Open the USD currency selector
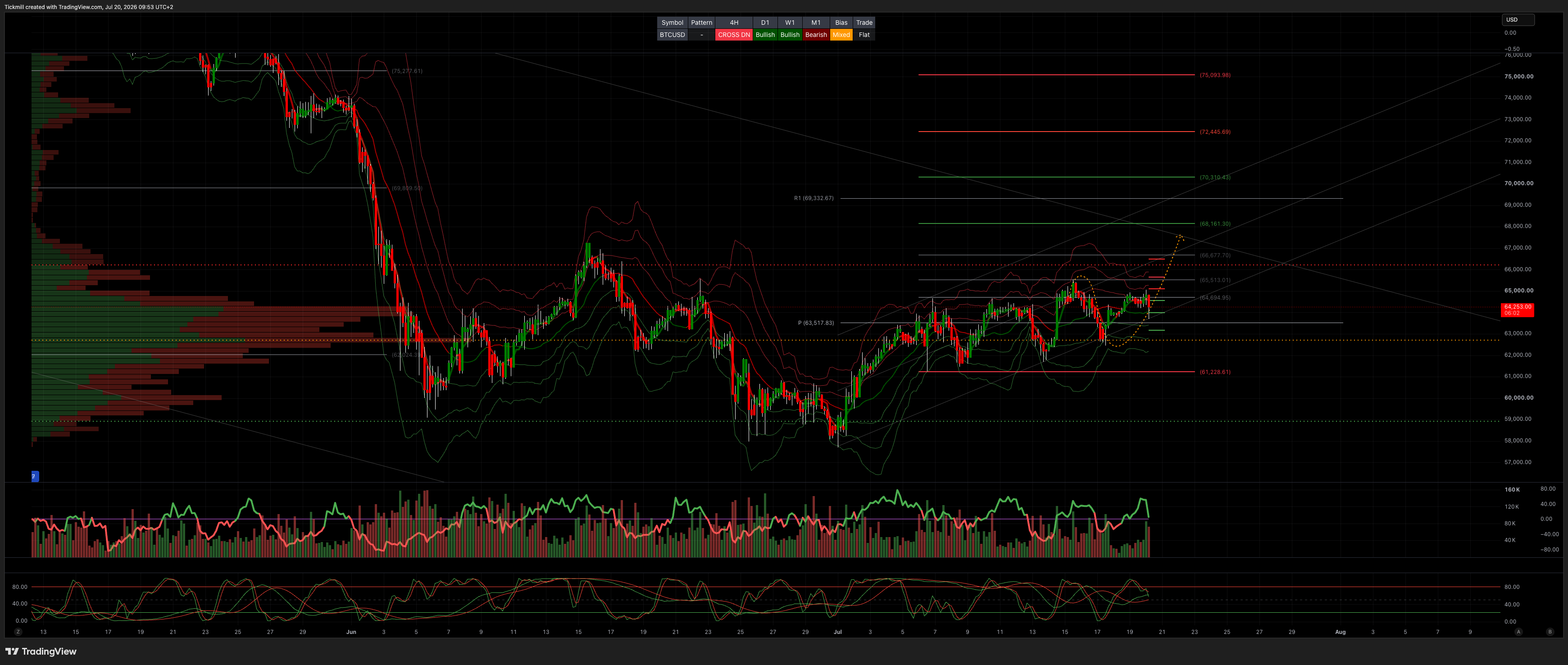1568x665 pixels. pos(1518,19)
